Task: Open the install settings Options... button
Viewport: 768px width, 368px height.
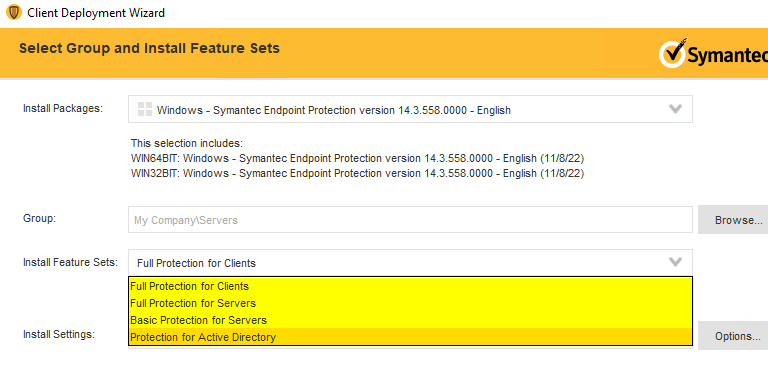Action: click(734, 336)
